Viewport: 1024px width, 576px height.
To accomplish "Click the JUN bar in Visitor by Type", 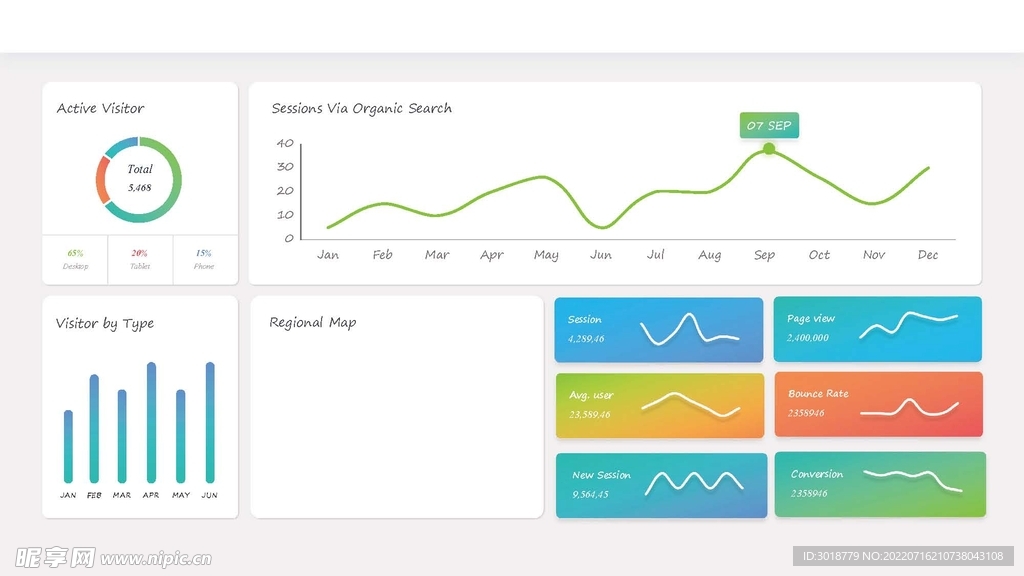I will 210,423.
